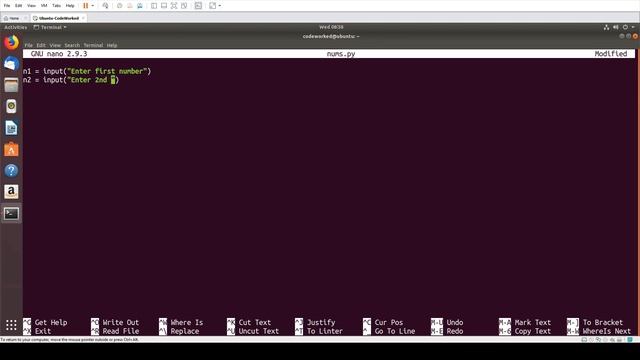
Task: Show Applications grid button
Action: (x=11, y=325)
